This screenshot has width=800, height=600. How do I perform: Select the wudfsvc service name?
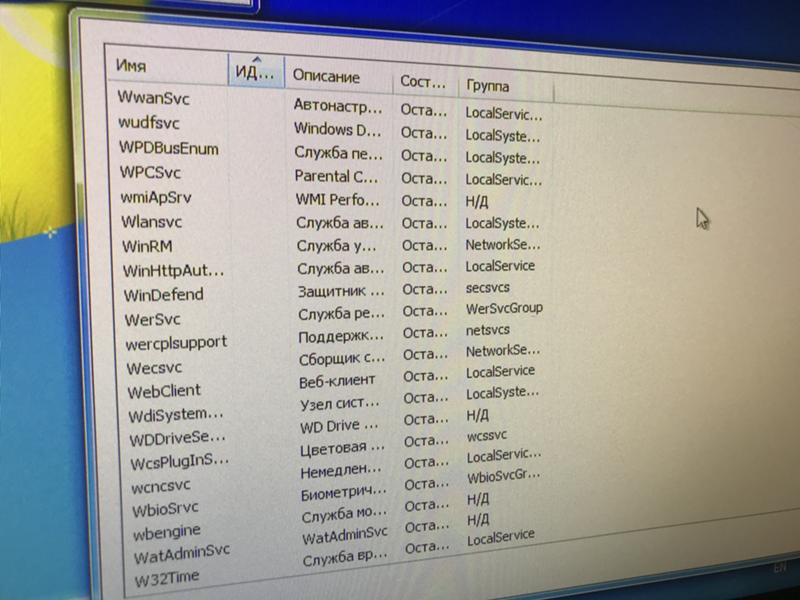click(x=149, y=122)
